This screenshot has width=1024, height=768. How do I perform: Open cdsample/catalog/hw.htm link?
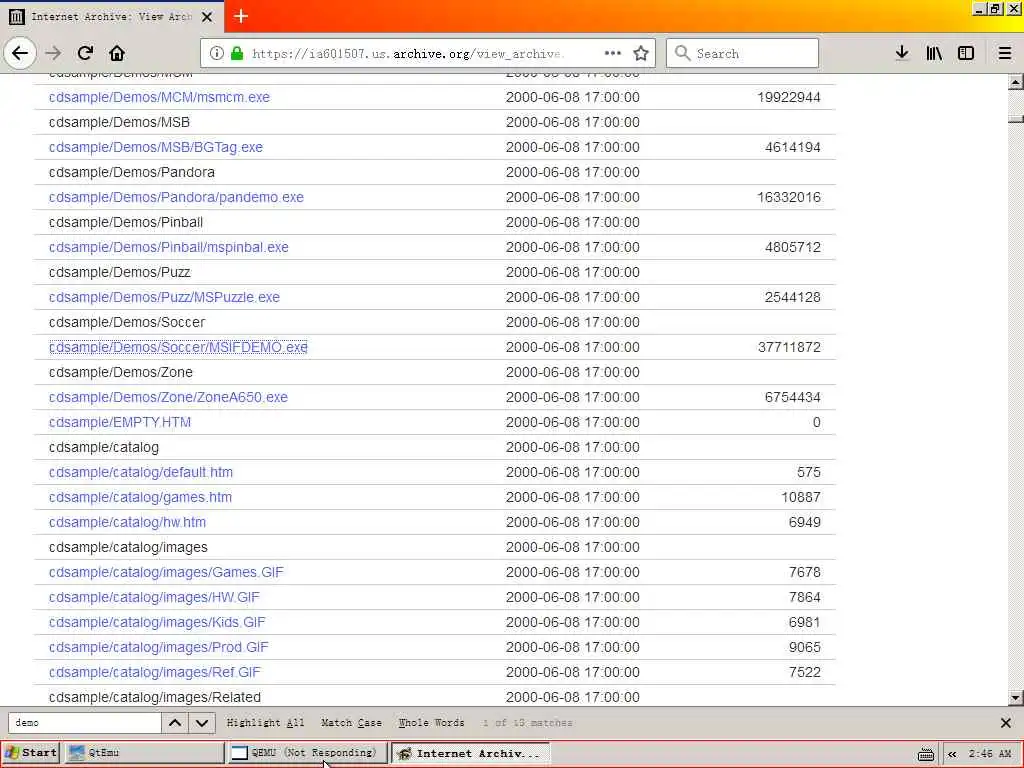coord(127,522)
